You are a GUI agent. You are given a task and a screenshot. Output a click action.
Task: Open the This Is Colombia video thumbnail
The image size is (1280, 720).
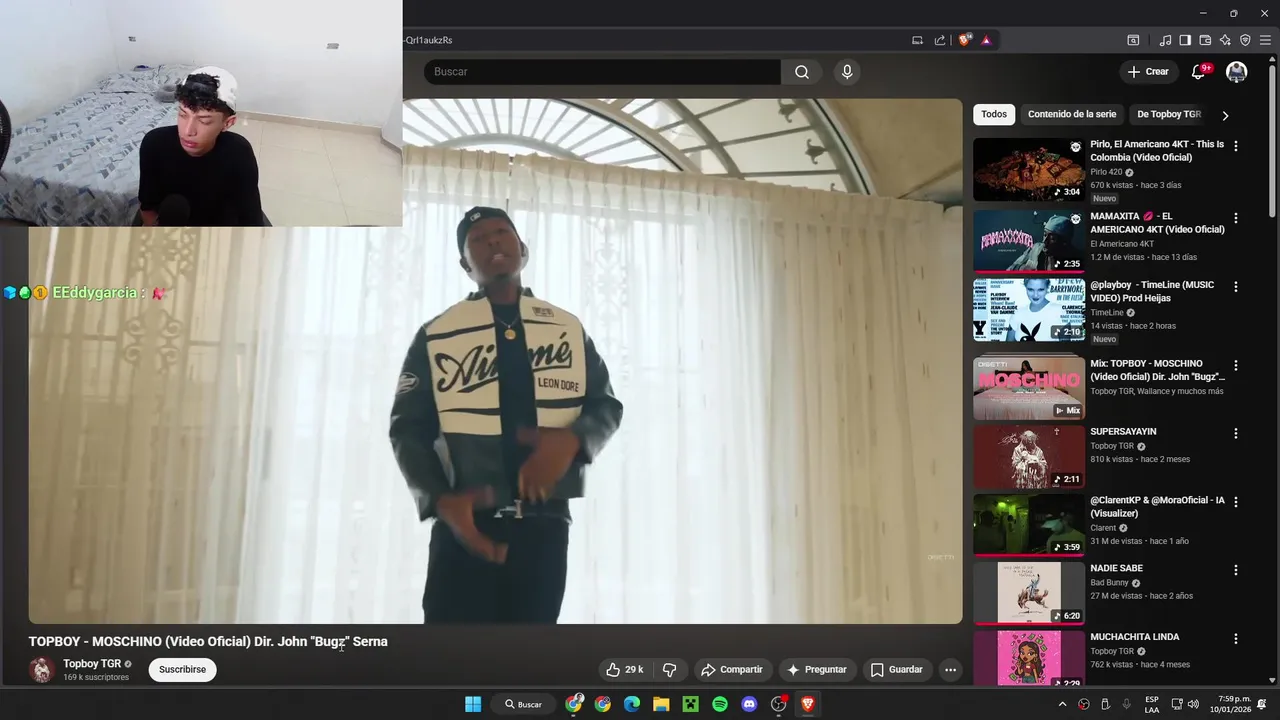1029,169
